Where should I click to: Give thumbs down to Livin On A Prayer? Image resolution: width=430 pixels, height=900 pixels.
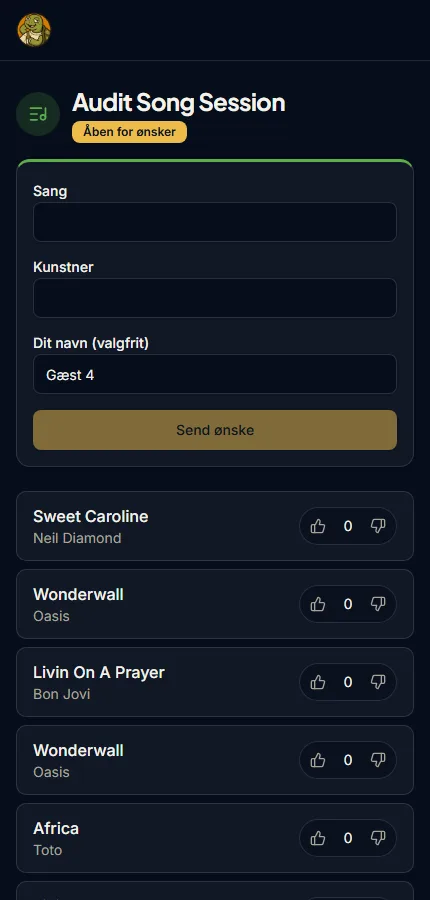coord(378,682)
